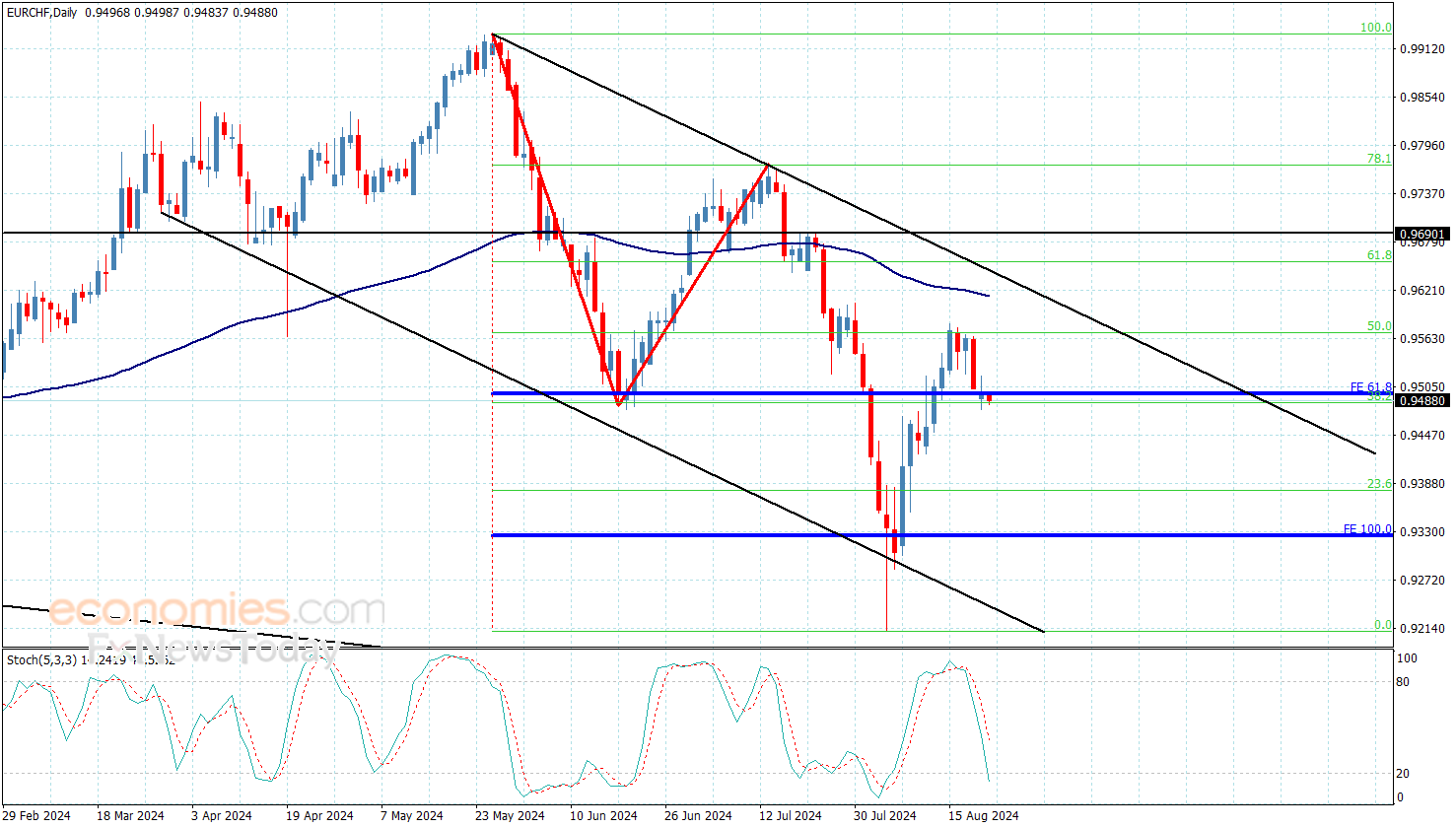Click the 0.93300 price axis label

coord(1422,532)
